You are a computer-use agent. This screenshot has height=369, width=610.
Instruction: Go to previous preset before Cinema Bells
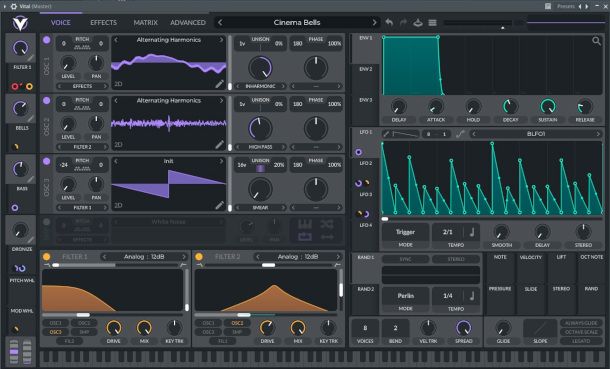pos(220,23)
